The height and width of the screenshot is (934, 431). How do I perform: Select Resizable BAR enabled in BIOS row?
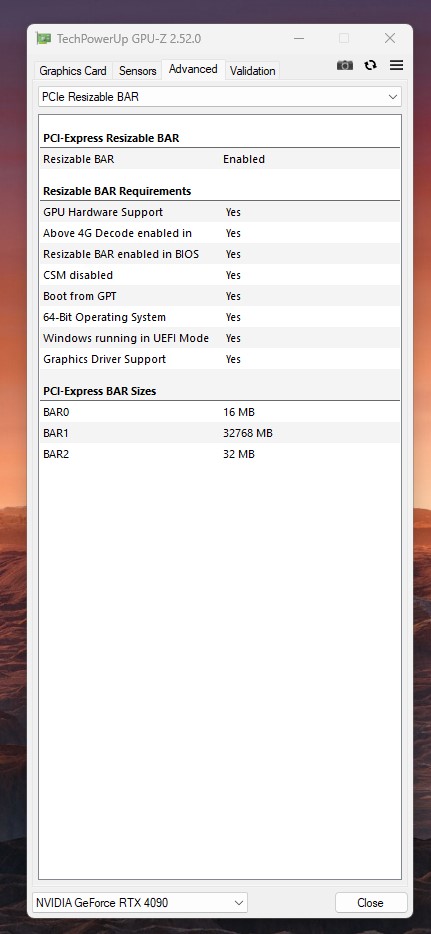click(x=220, y=254)
